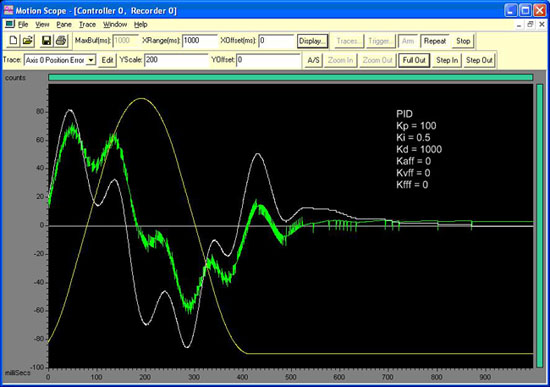The height and width of the screenshot is (387, 550).
Task: Open file folder icon in toolbar
Action: tap(27, 41)
